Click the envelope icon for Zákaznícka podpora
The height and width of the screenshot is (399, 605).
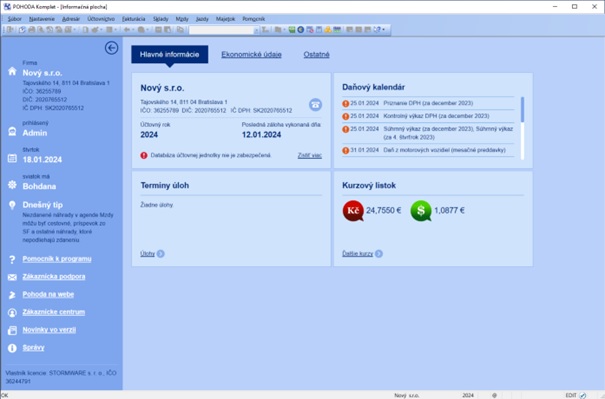(x=12, y=277)
